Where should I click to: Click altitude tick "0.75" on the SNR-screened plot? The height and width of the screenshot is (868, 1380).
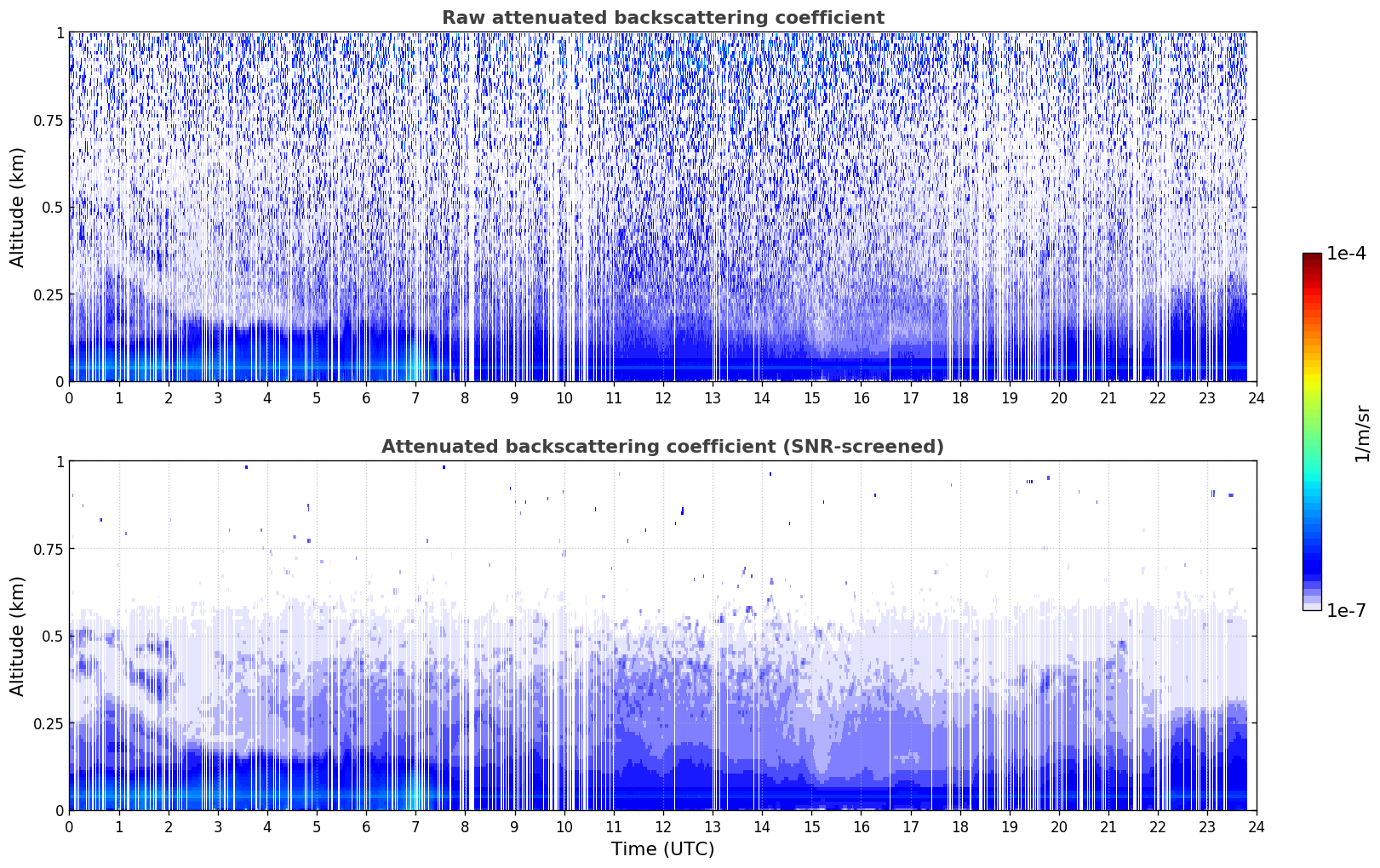(x=48, y=549)
